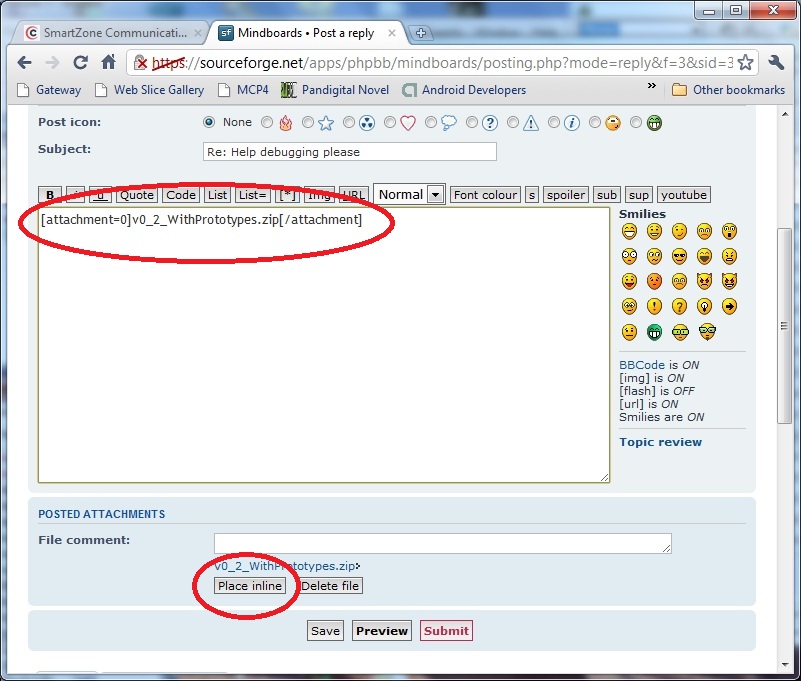Click the Submit button
801x681 pixels.
tap(445, 631)
